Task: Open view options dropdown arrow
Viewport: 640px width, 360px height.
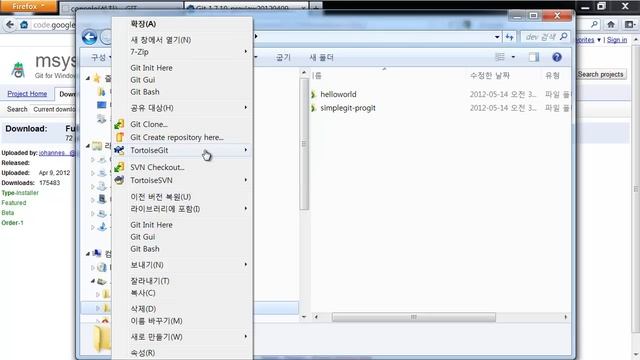Action: pos(513,57)
